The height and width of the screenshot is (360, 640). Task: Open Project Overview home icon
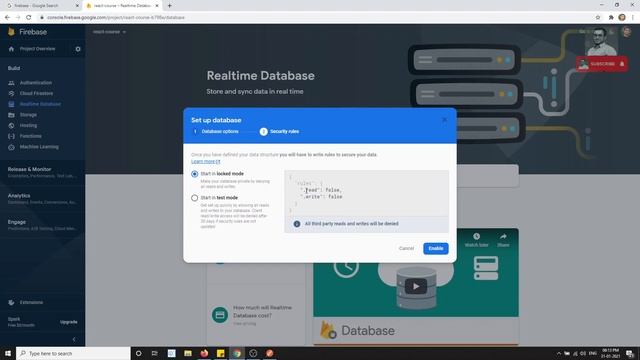coord(11,49)
